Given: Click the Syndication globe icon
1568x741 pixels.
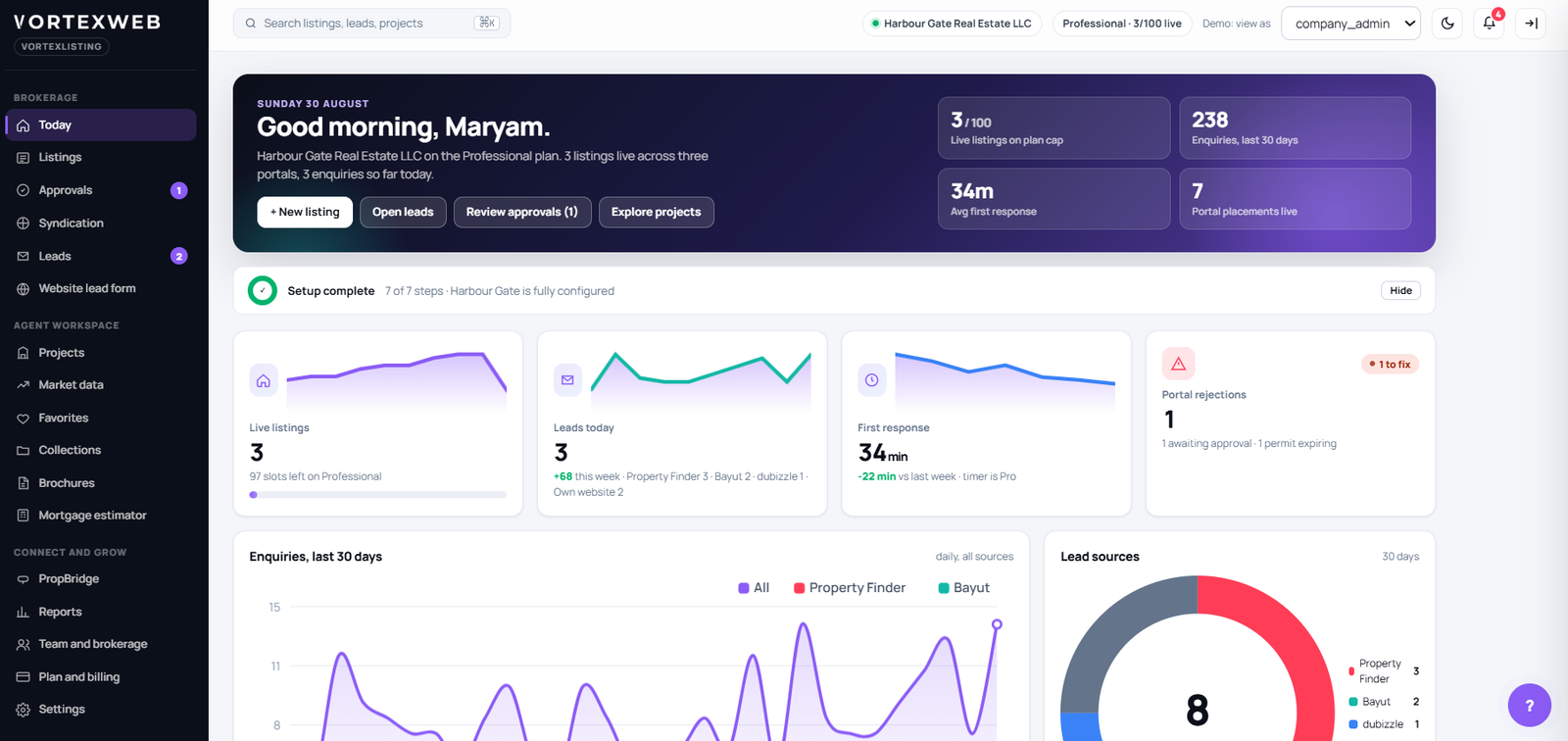Looking at the screenshot, I should [x=23, y=223].
